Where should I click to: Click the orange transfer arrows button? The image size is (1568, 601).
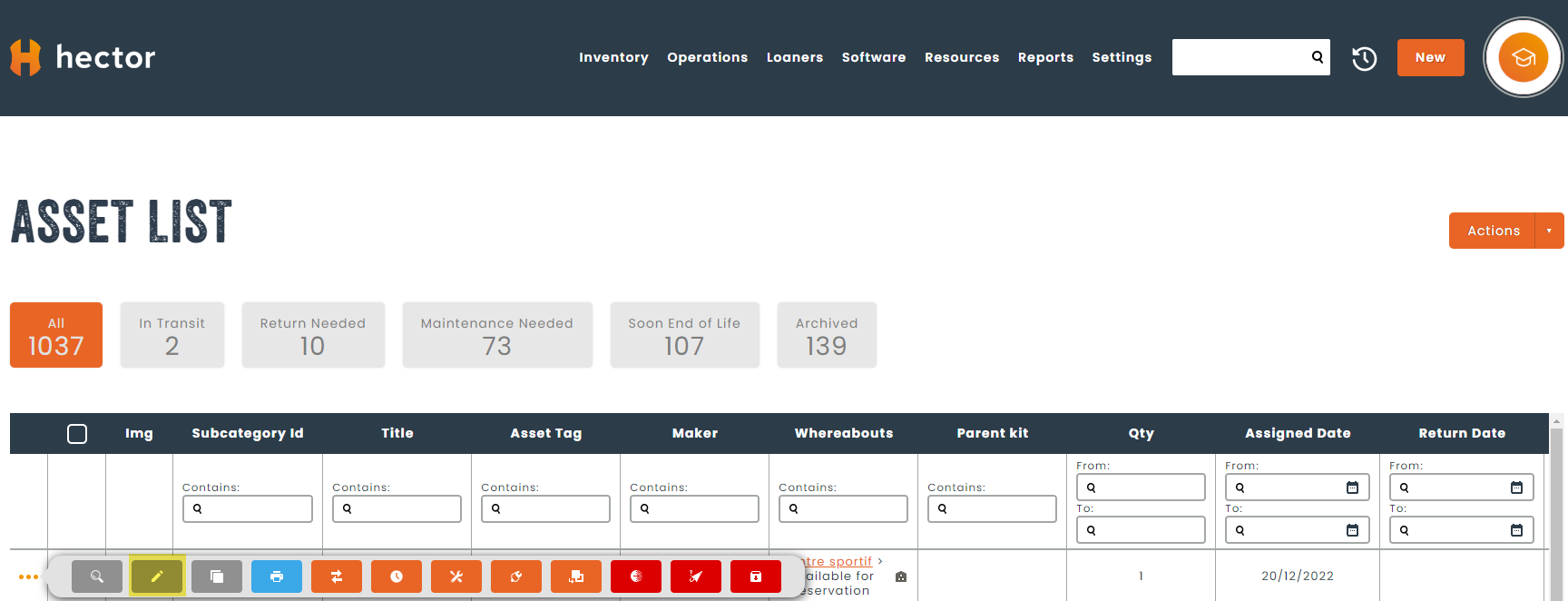coord(337,576)
